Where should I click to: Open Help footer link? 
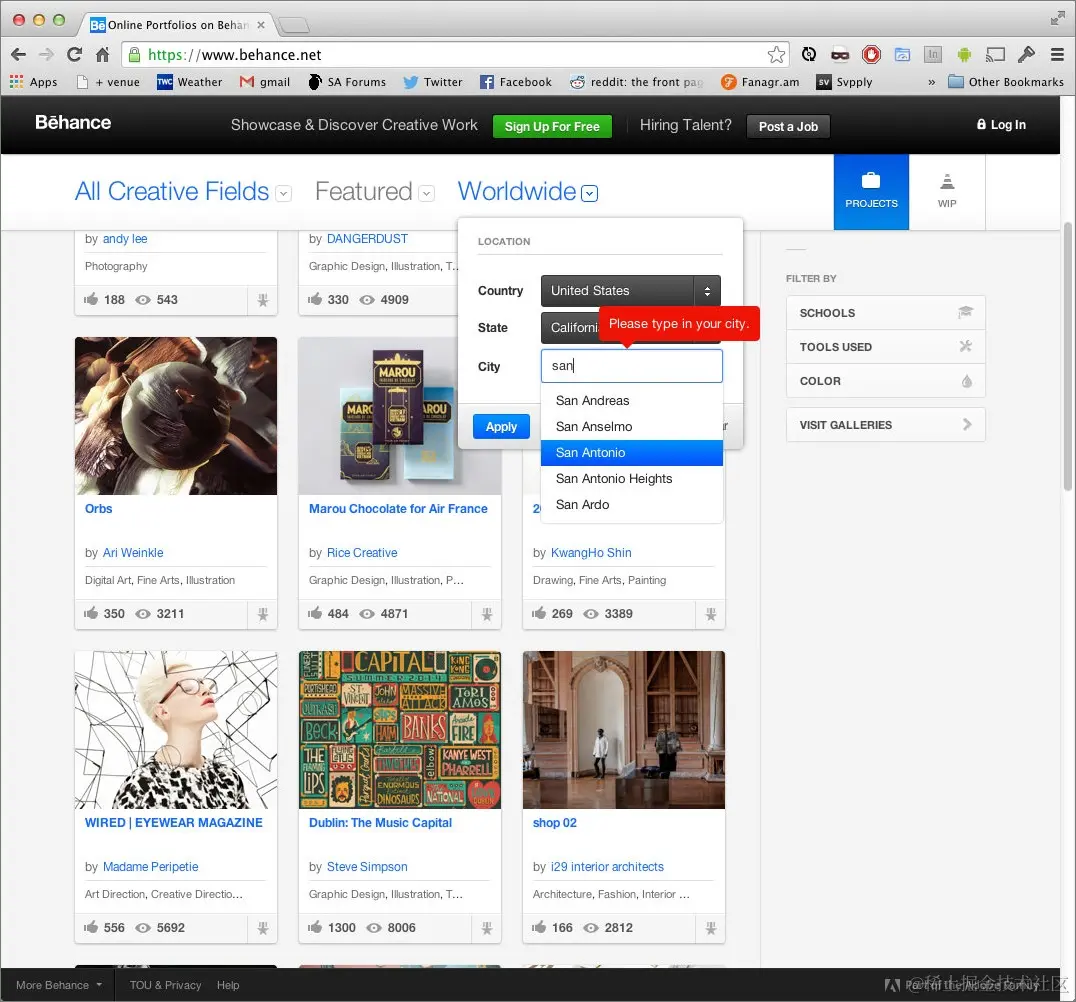228,985
